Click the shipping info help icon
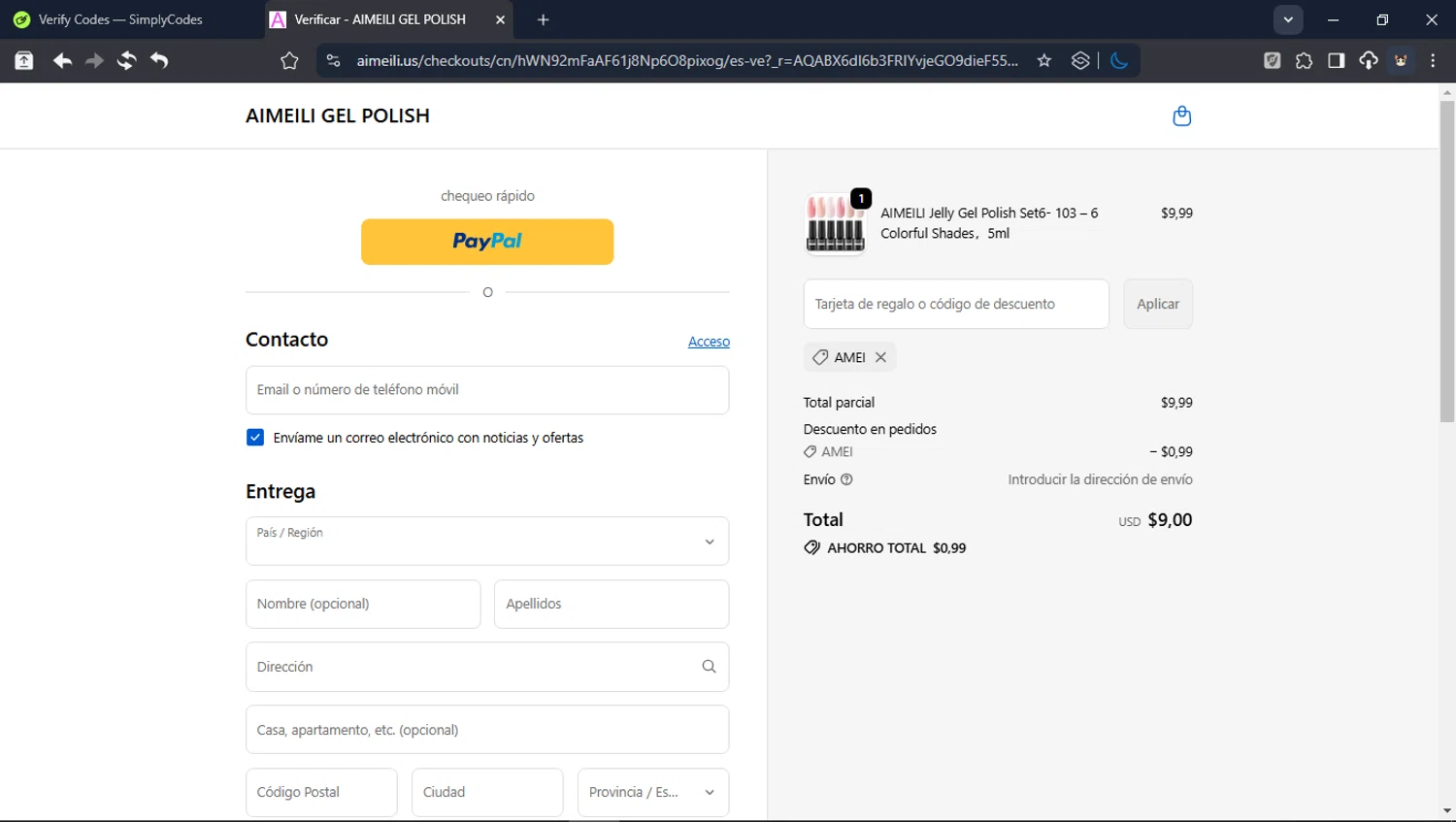This screenshot has width=1456, height=822. (x=846, y=479)
